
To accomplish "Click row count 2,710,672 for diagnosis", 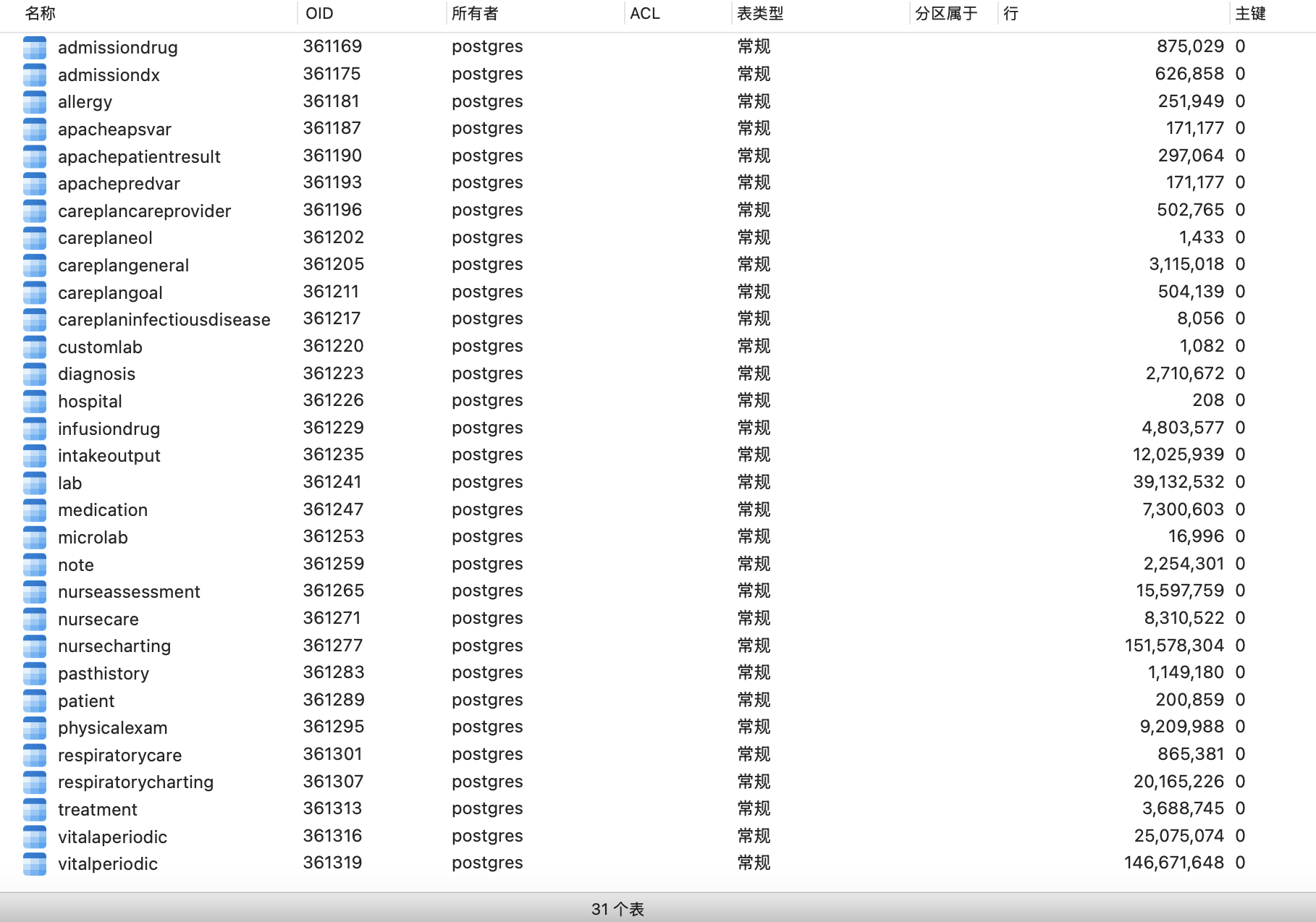I will click(x=1185, y=373).
